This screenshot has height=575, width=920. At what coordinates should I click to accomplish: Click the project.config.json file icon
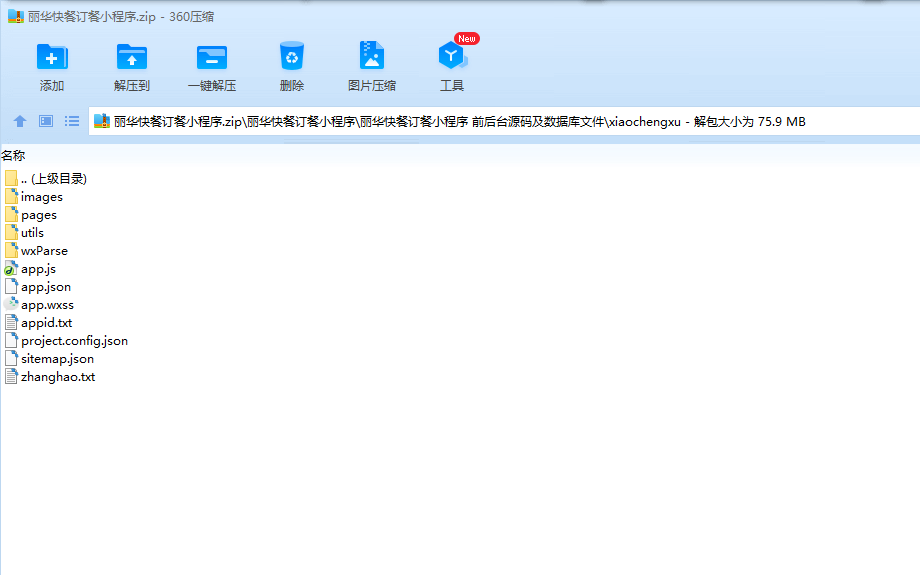(x=11, y=340)
